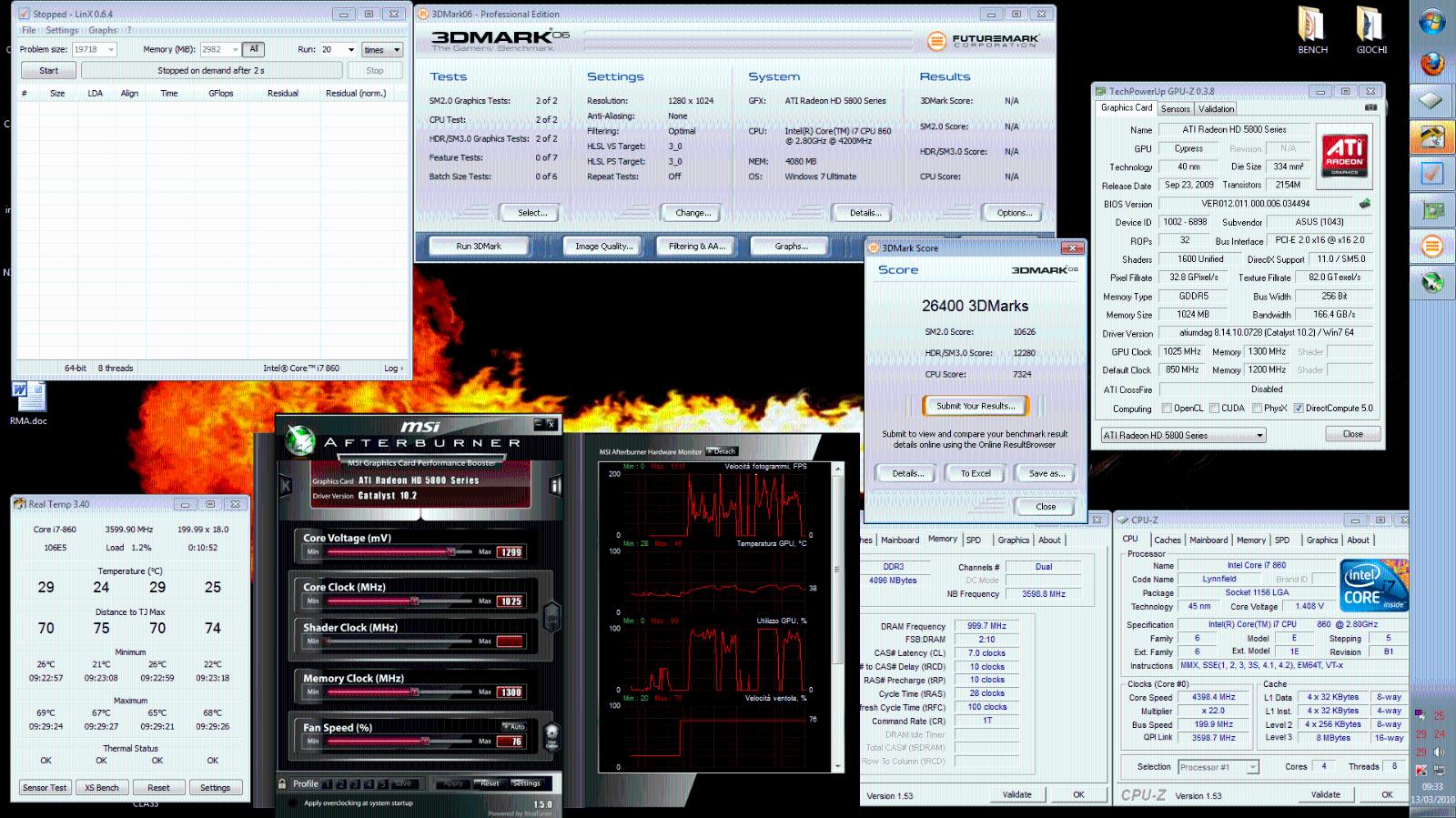Click the Afterburner profile lock icon
This screenshot has height=818, width=1456.
click(x=282, y=783)
